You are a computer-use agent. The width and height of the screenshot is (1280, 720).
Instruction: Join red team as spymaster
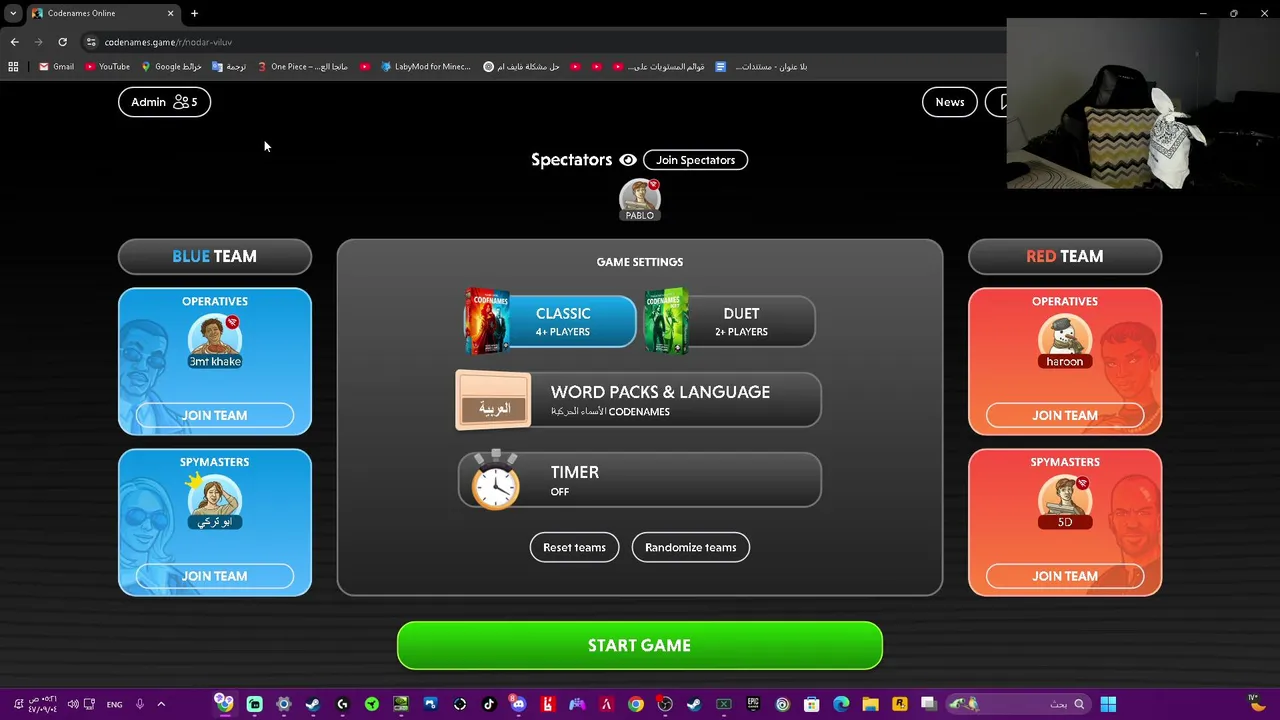1064,576
